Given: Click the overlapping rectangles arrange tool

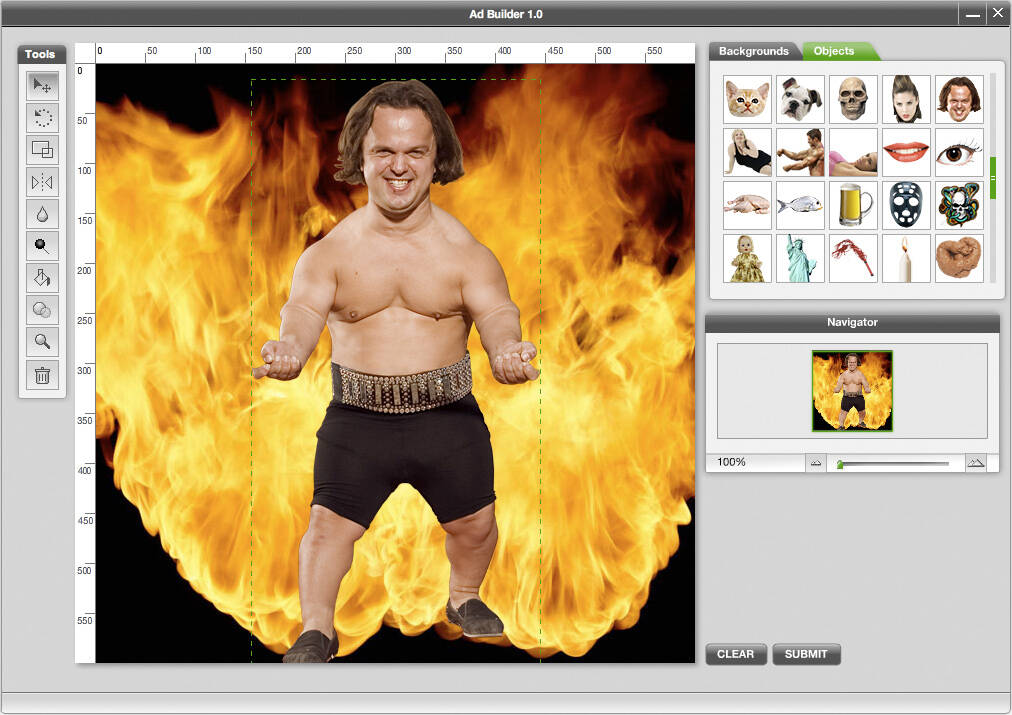Looking at the screenshot, I should point(42,150).
